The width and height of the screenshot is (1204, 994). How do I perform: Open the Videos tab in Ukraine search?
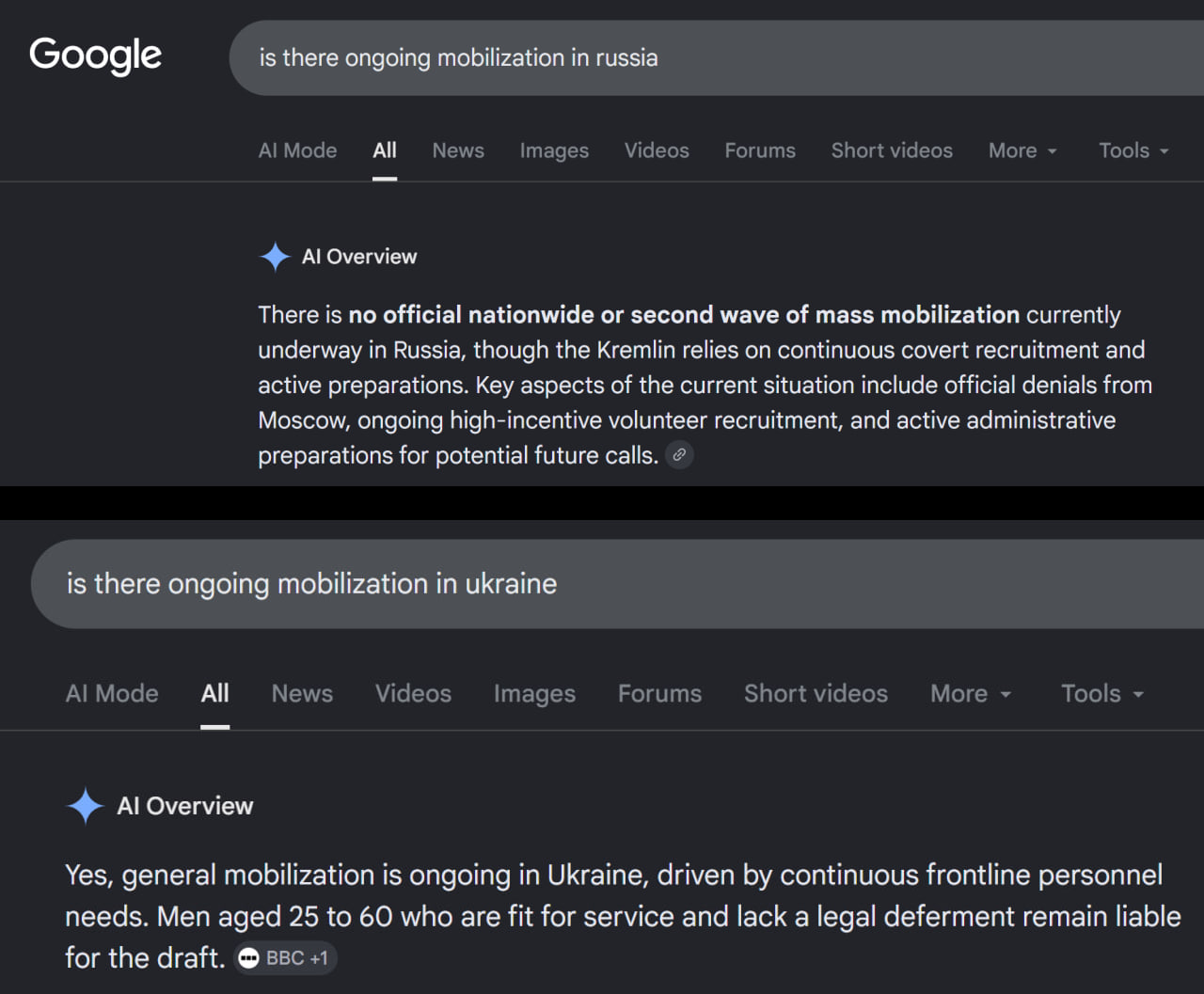(413, 694)
